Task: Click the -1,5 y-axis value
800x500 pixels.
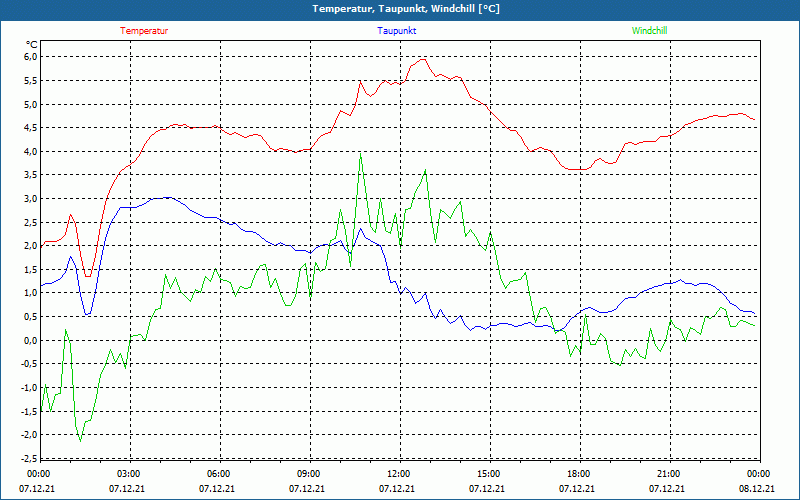Action: pyautogui.click(x=29, y=411)
